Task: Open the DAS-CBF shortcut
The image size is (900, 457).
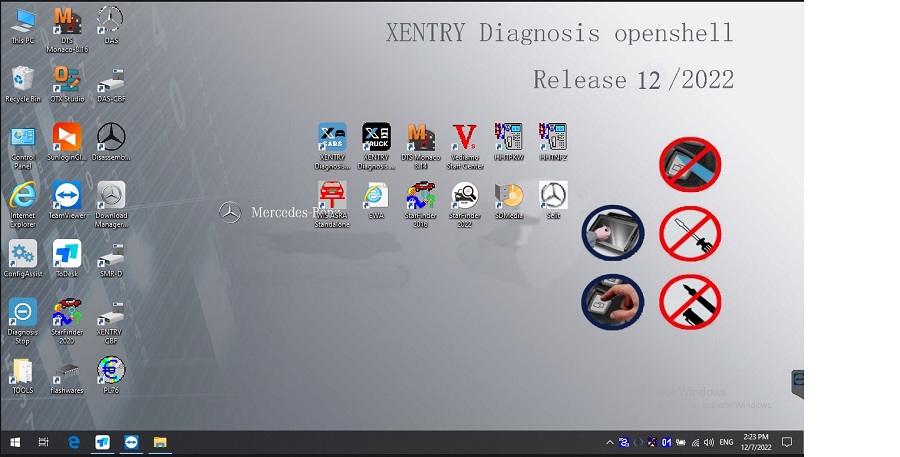Action: pos(111,84)
